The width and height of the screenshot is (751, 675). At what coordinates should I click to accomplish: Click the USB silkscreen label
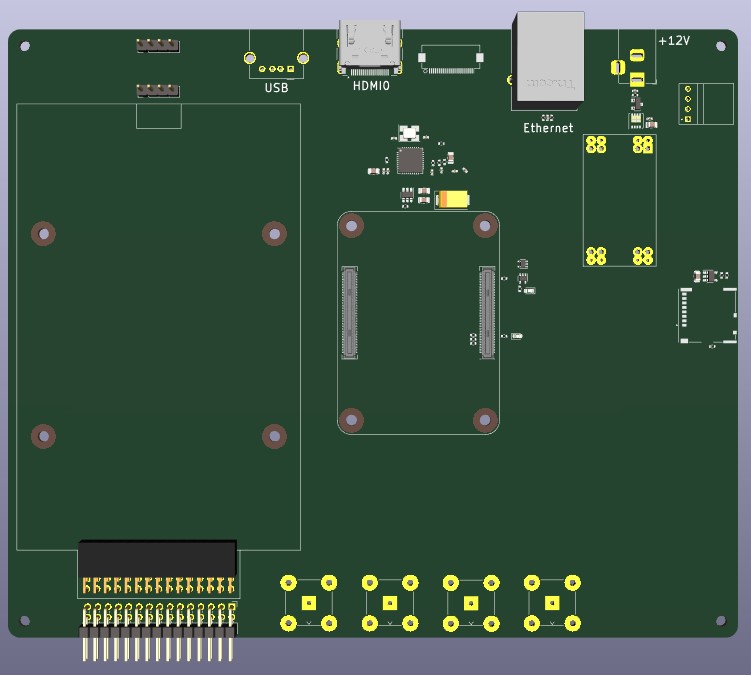[x=276, y=88]
